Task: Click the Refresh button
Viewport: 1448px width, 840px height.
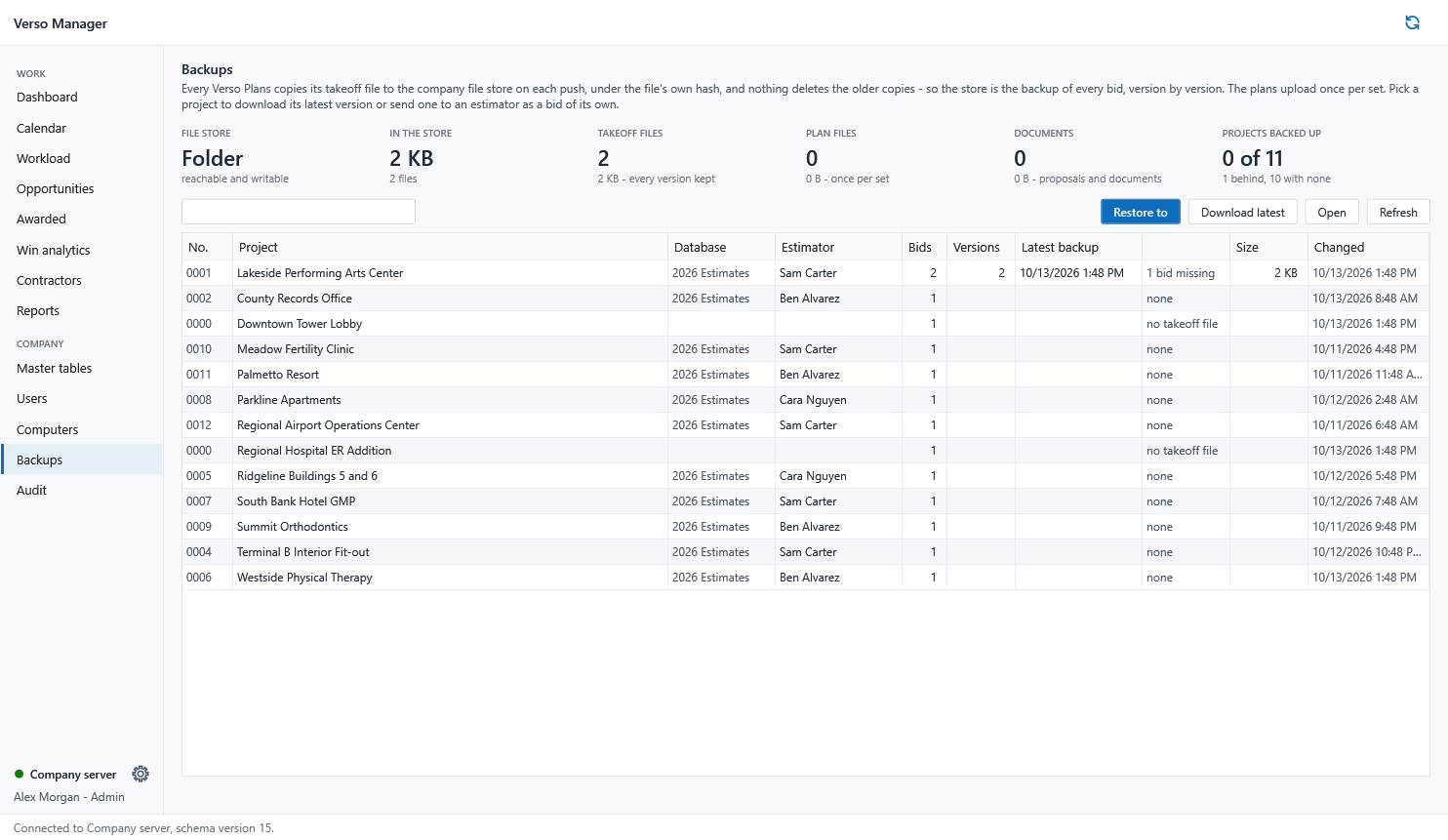Action: point(1398,212)
